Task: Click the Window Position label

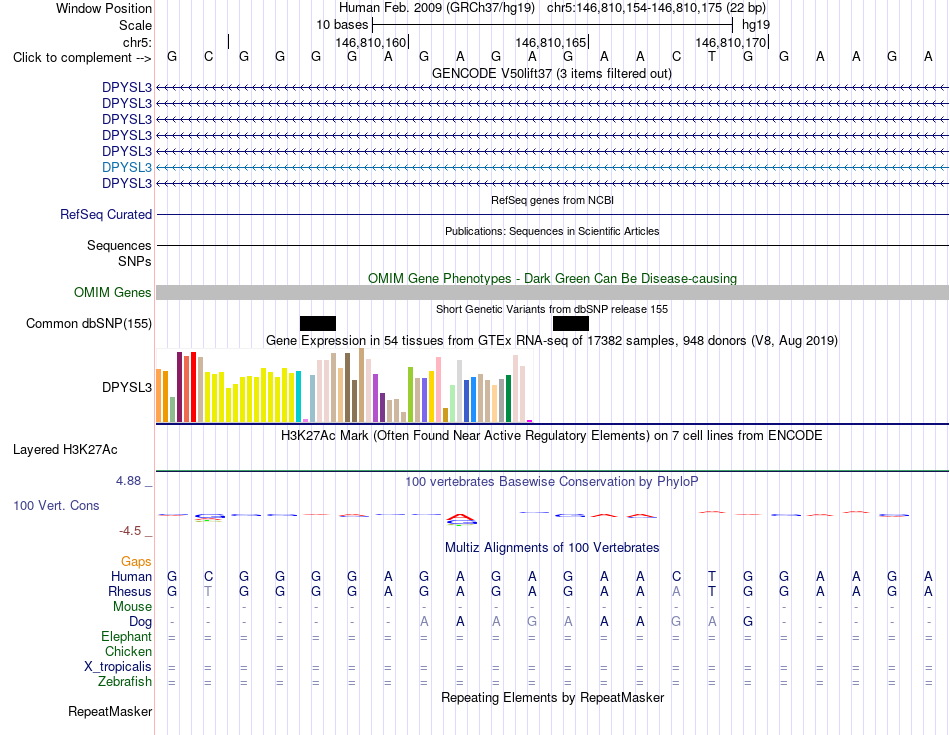Action: click(x=104, y=8)
